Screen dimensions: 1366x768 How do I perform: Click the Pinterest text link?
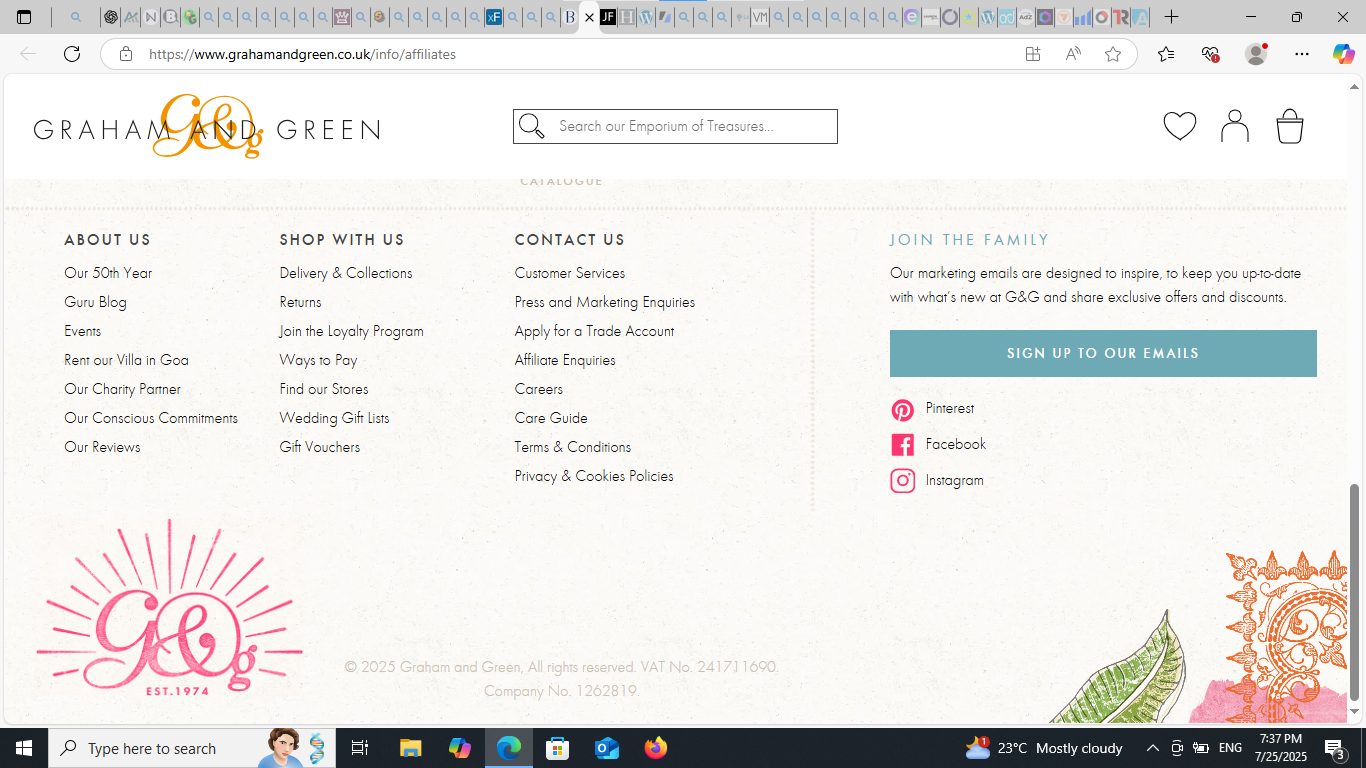(x=950, y=408)
